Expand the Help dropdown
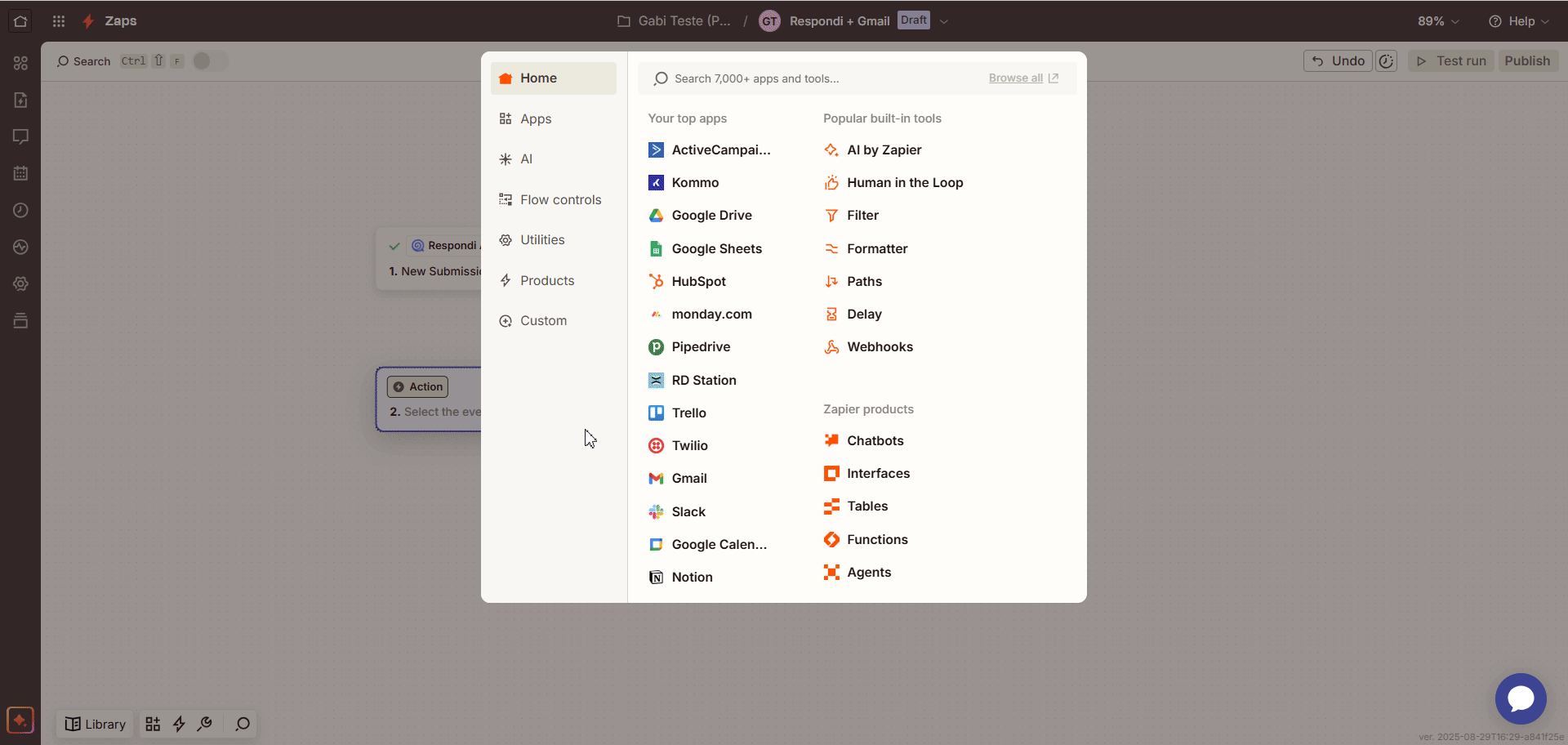Image resolution: width=1568 pixels, height=745 pixels. coord(1519,21)
